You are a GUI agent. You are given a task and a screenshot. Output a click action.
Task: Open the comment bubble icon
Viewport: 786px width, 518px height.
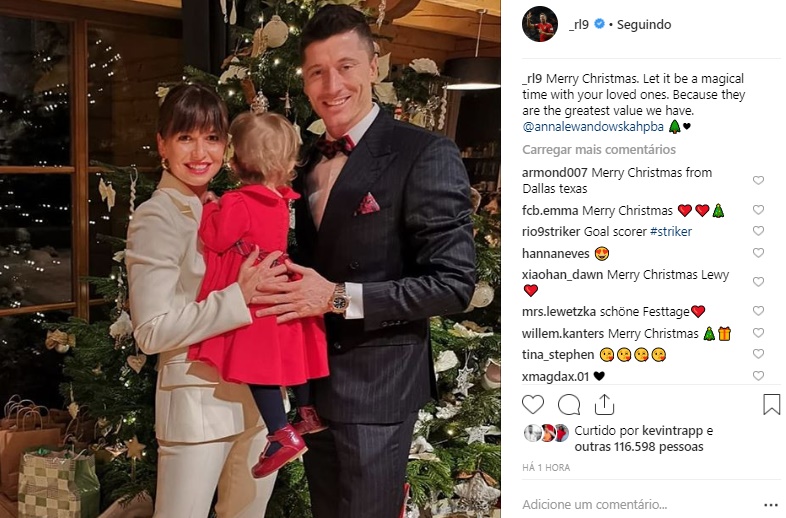click(x=569, y=404)
